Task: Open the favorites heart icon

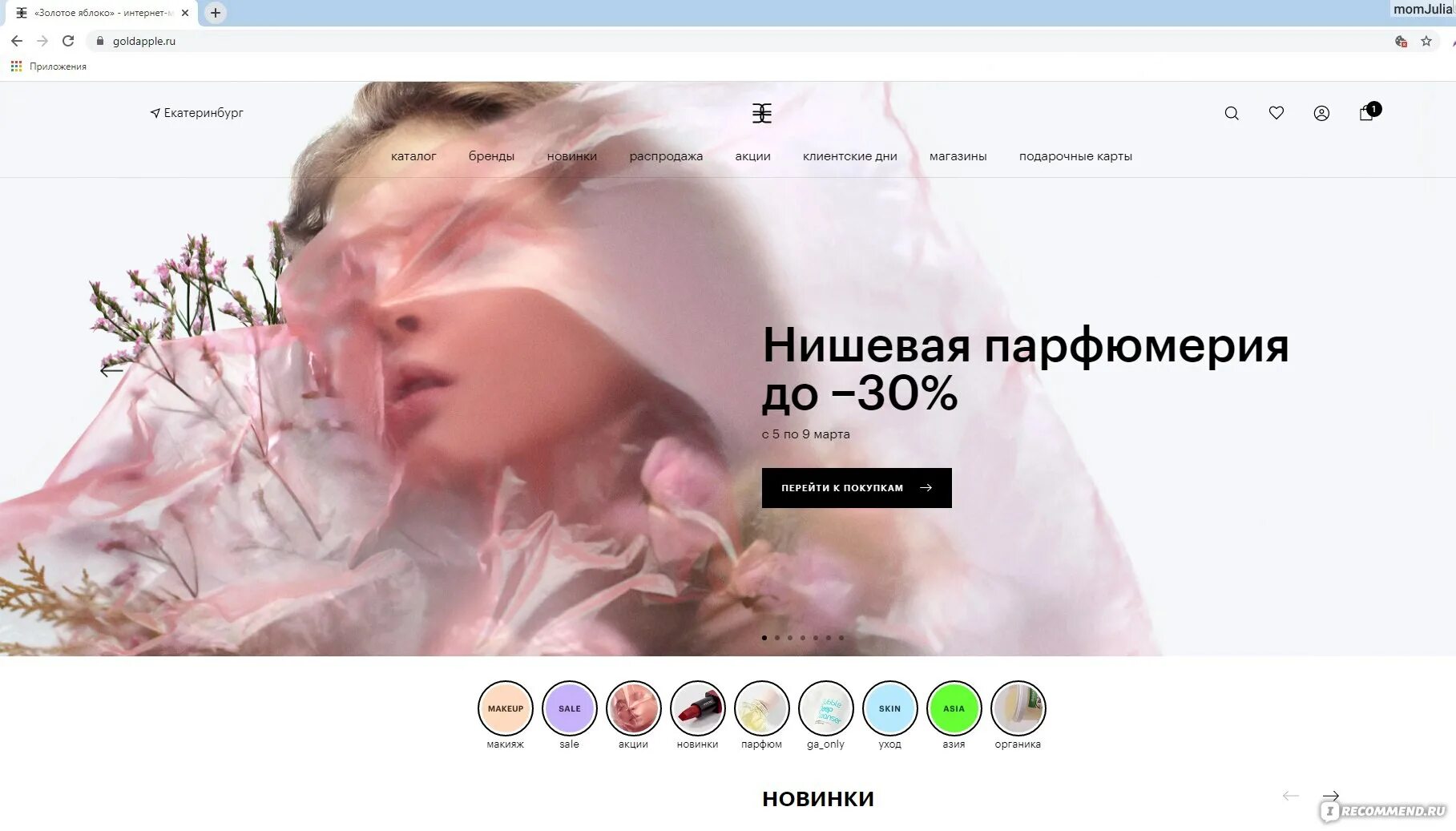Action: [x=1277, y=113]
